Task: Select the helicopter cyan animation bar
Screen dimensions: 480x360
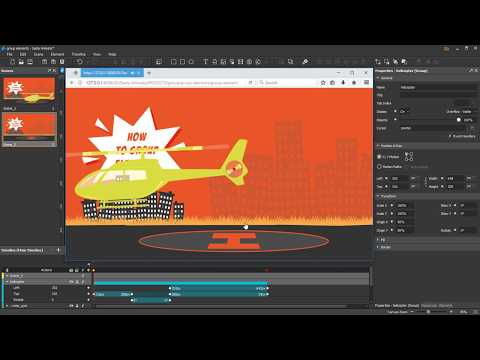Action: pos(181,283)
